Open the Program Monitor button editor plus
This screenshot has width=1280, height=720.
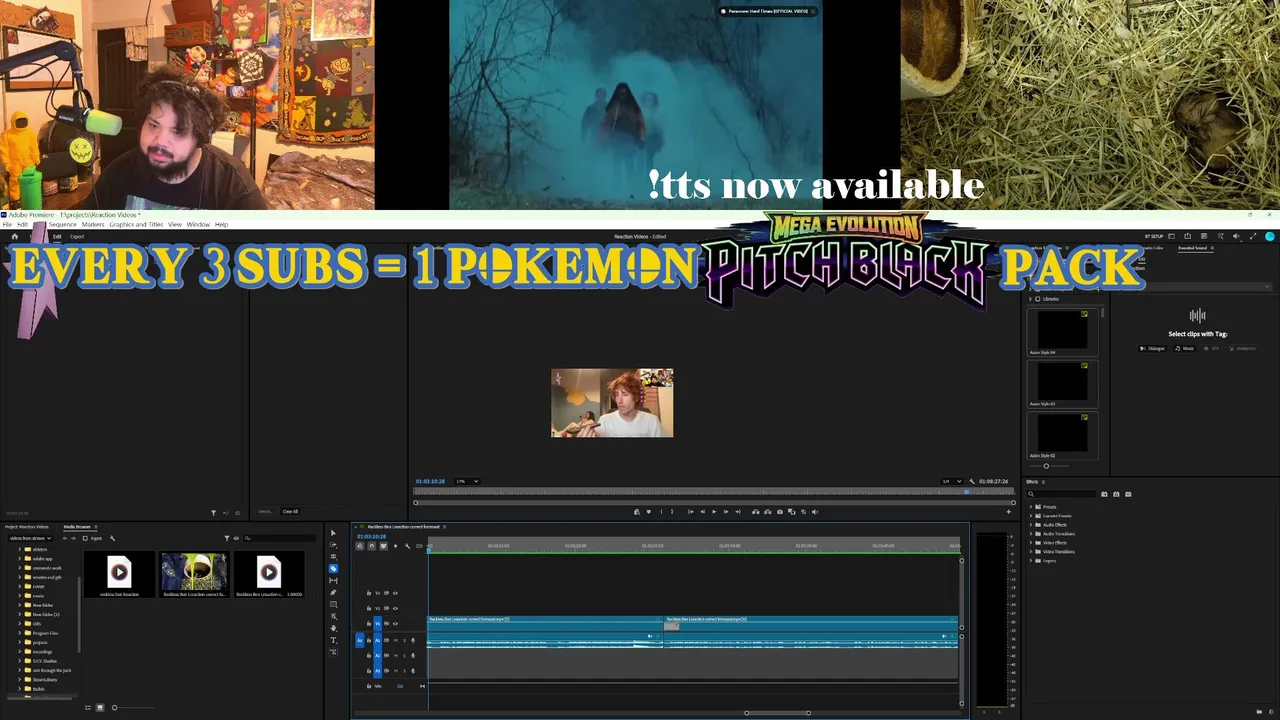pyautogui.click(x=1008, y=512)
